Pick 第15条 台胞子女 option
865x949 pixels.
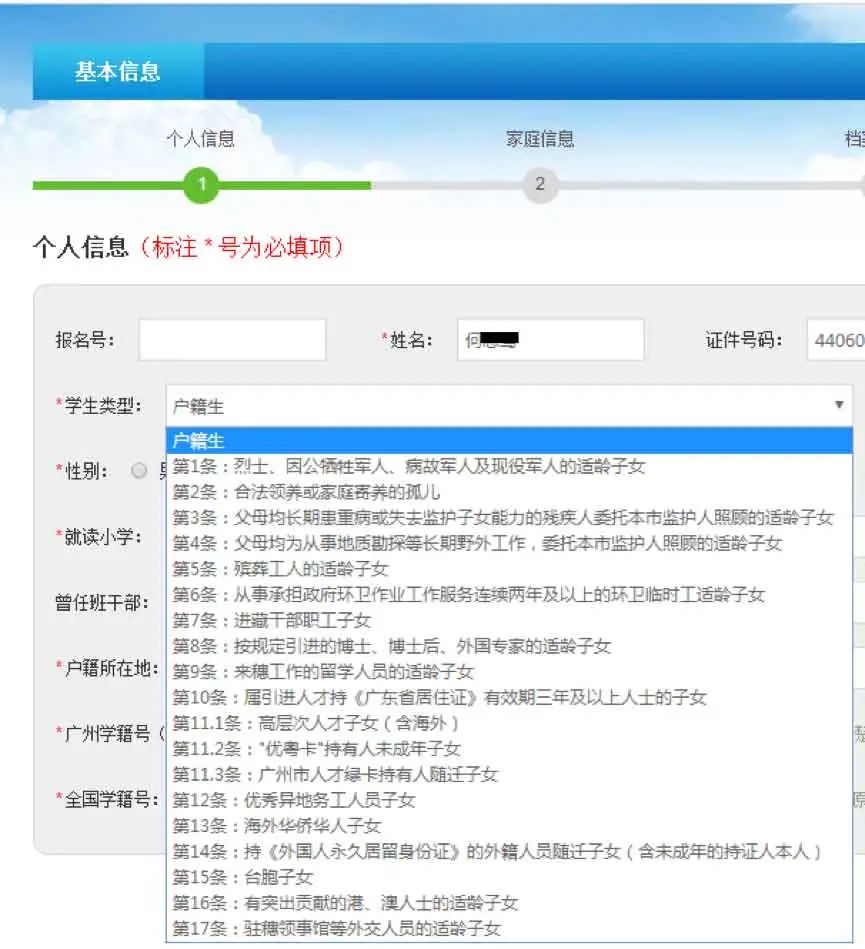[x=509, y=878]
